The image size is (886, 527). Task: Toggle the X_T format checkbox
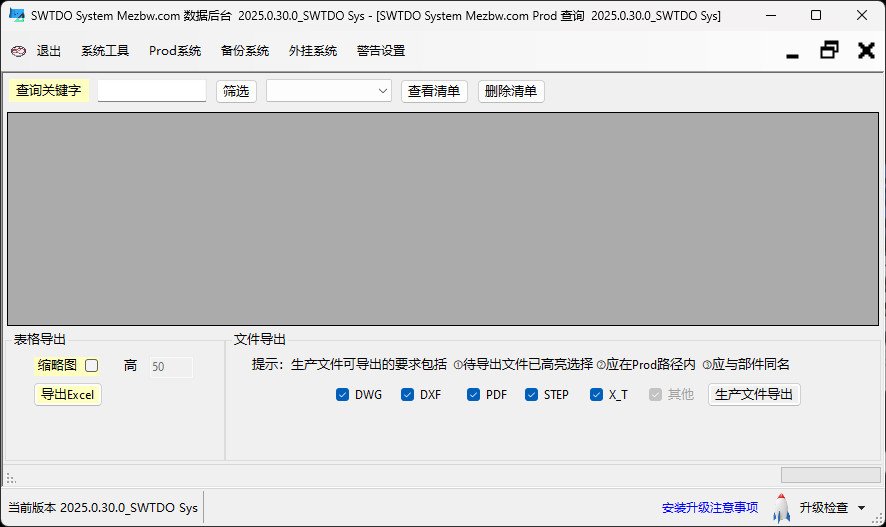597,394
